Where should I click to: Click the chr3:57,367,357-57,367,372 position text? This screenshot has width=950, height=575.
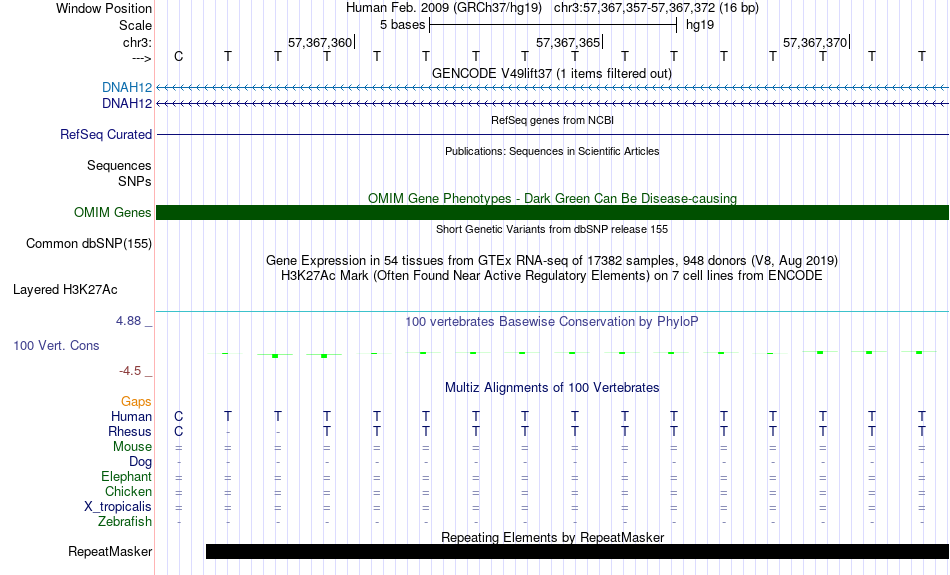coord(656,8)
